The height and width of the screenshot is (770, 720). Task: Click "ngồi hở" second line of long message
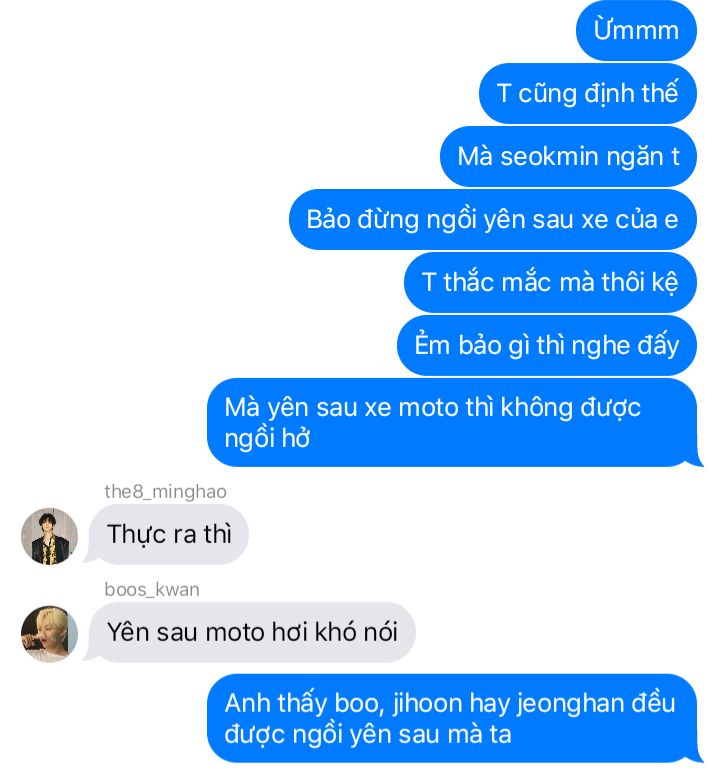coord(267,439)
